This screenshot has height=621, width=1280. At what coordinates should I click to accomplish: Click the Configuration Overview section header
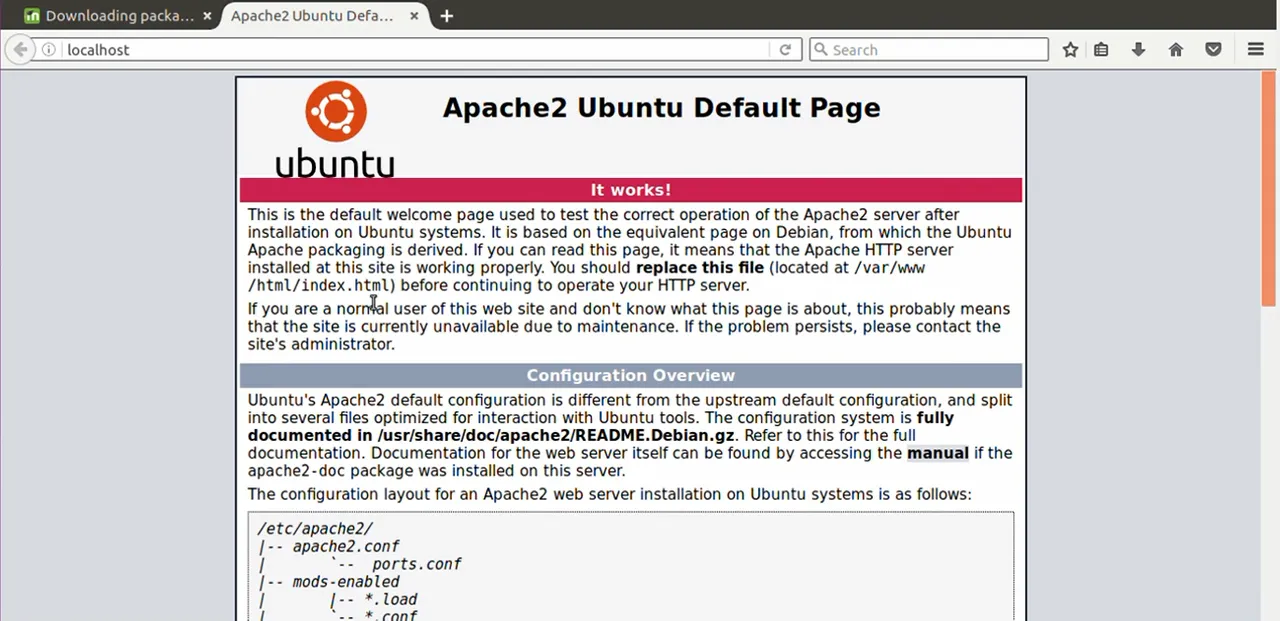click(631, 376)
